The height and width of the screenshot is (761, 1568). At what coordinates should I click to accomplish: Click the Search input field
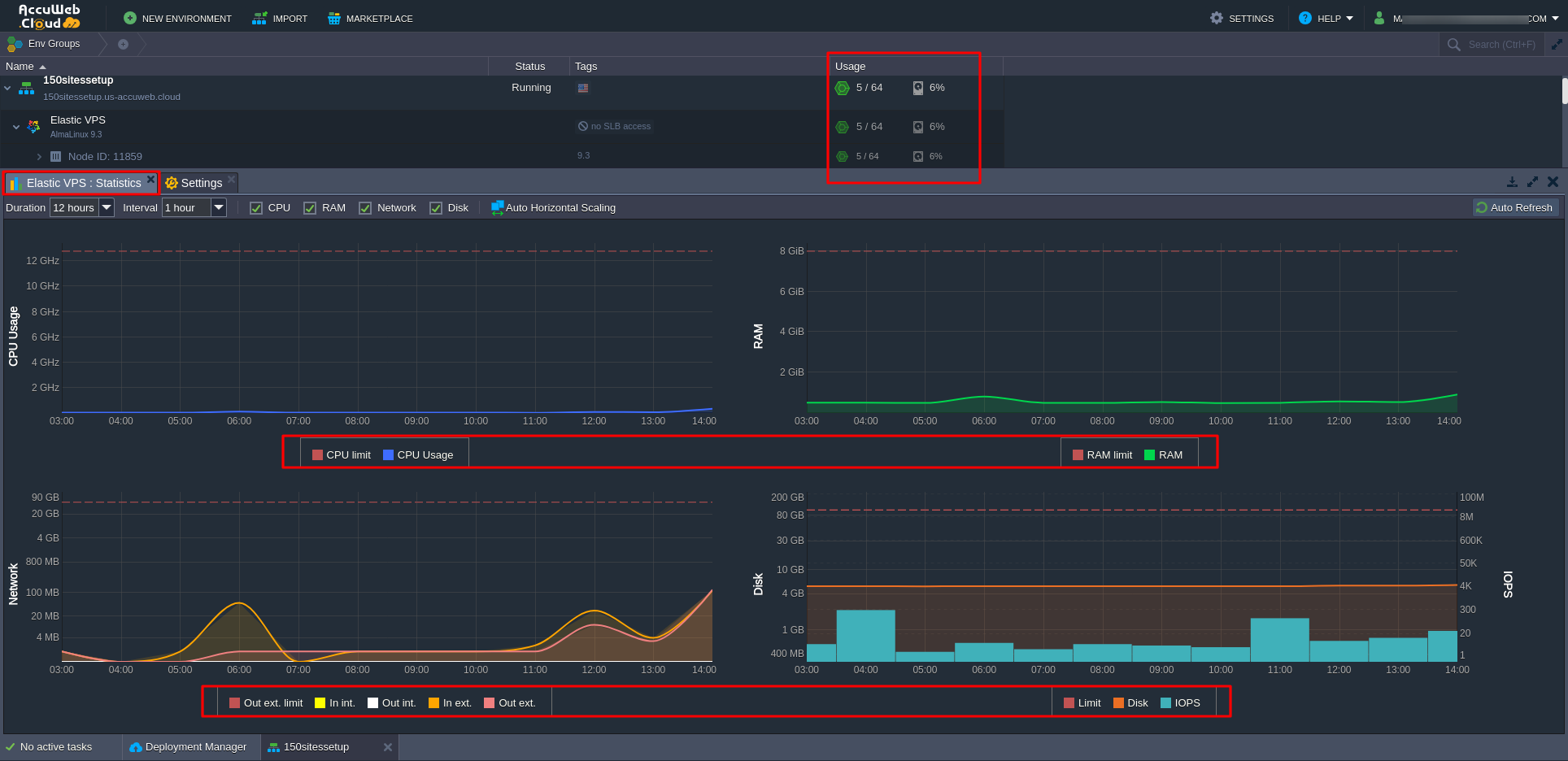(1501, 45)
